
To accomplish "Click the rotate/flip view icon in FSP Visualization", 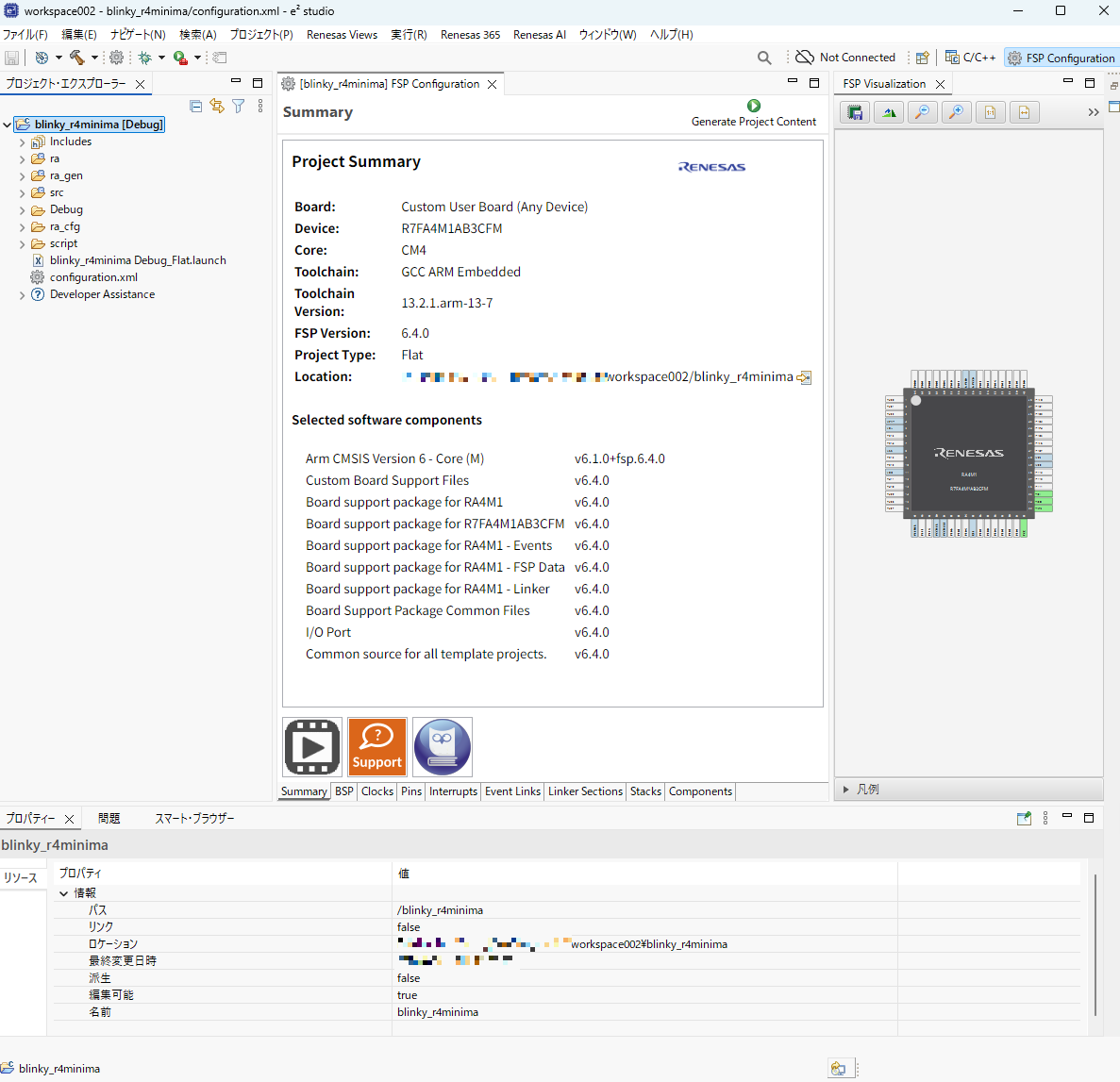I will (x=889, y=113).
